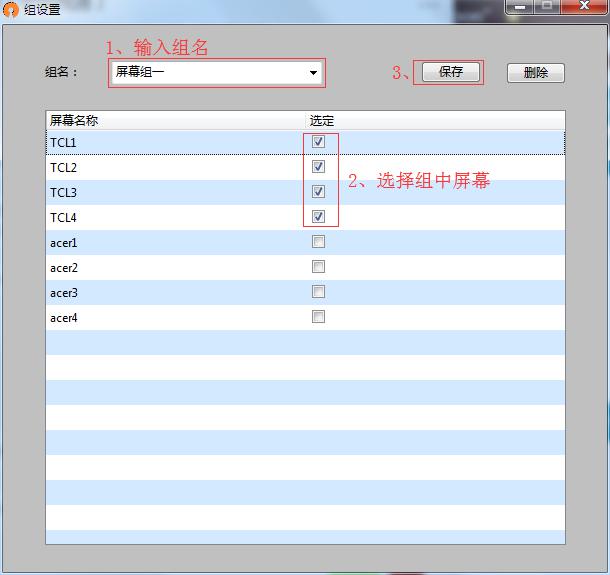
Task: Expand the 组名 dropdown arrow
Action: (313, 73)
